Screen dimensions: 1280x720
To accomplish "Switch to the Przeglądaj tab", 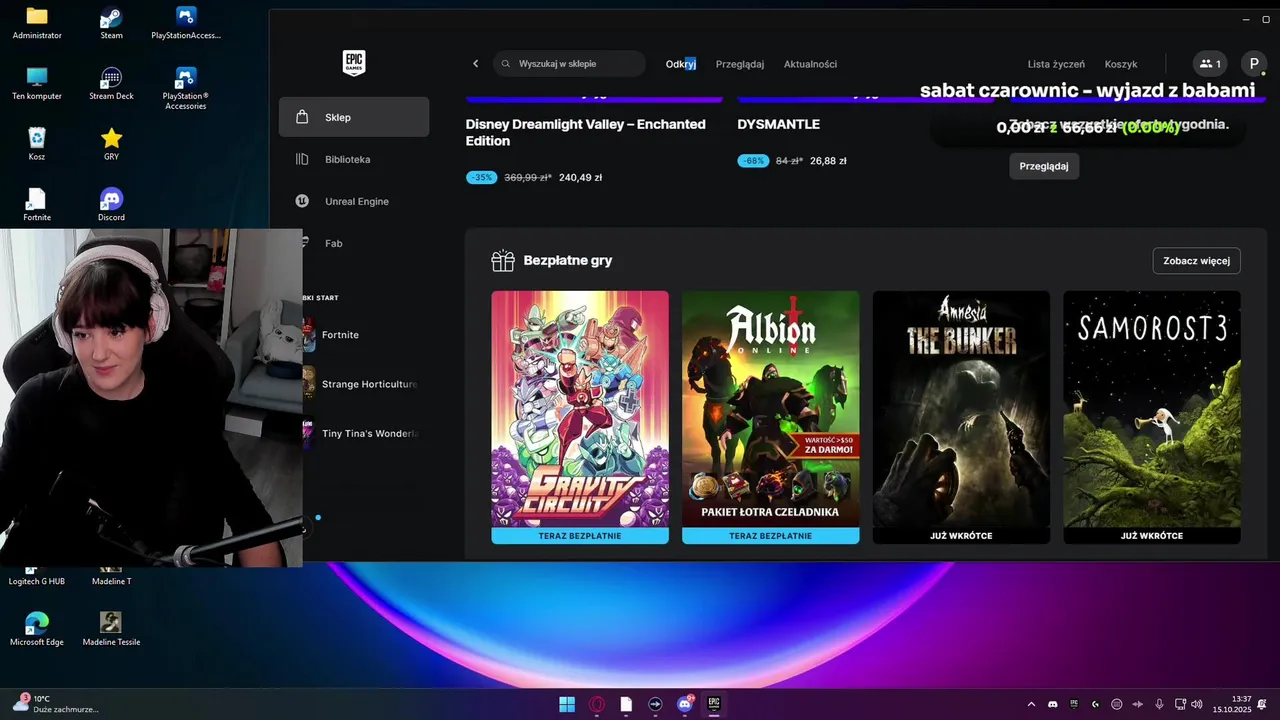I will [x=740, y=64].
